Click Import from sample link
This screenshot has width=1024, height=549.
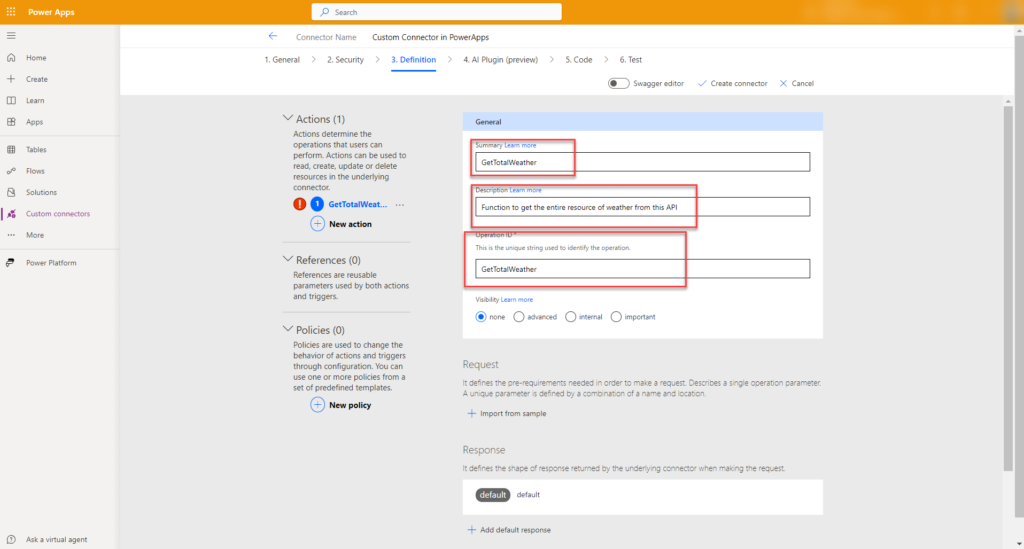click(506, 413)
